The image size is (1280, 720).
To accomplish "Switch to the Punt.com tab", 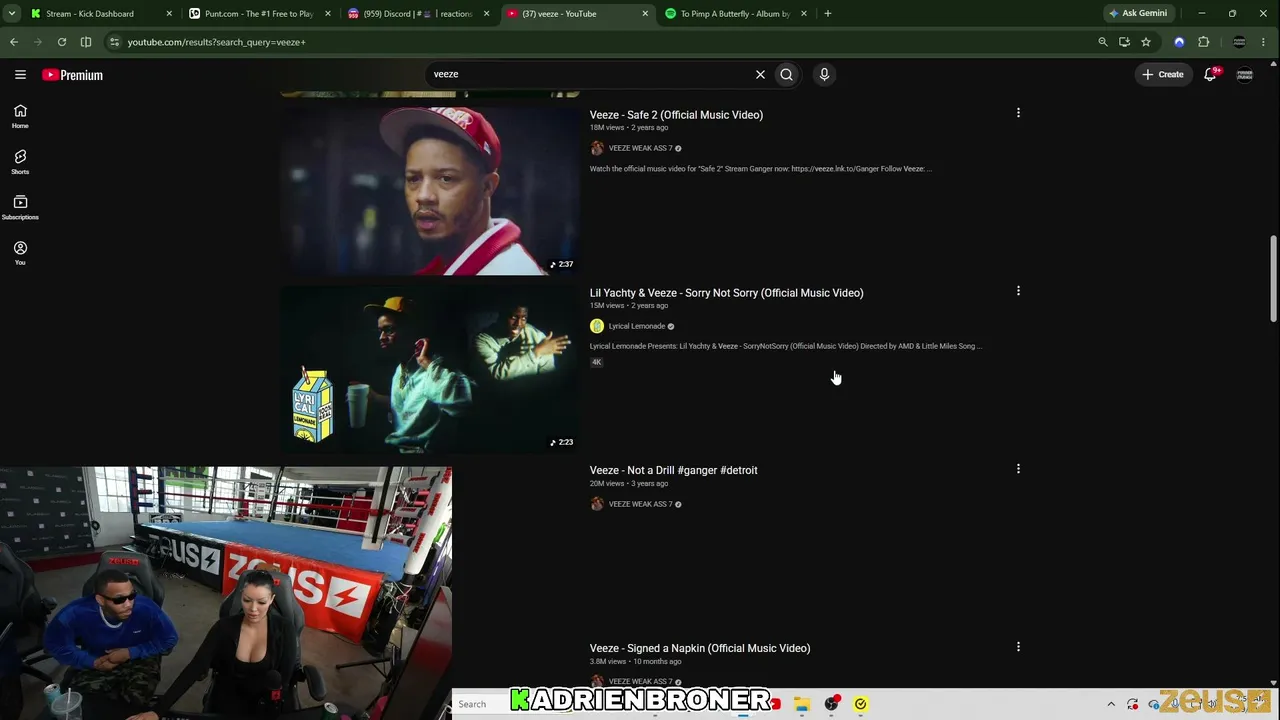I will point(259,14).
